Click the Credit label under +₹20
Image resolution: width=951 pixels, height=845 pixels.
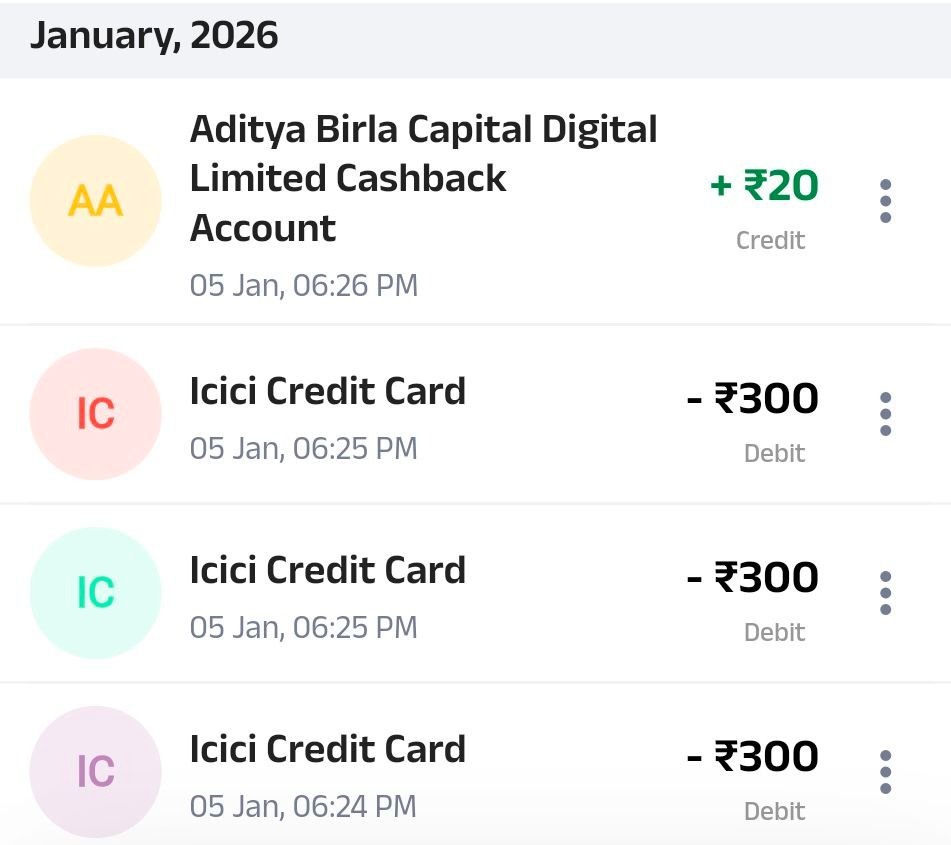770,240
